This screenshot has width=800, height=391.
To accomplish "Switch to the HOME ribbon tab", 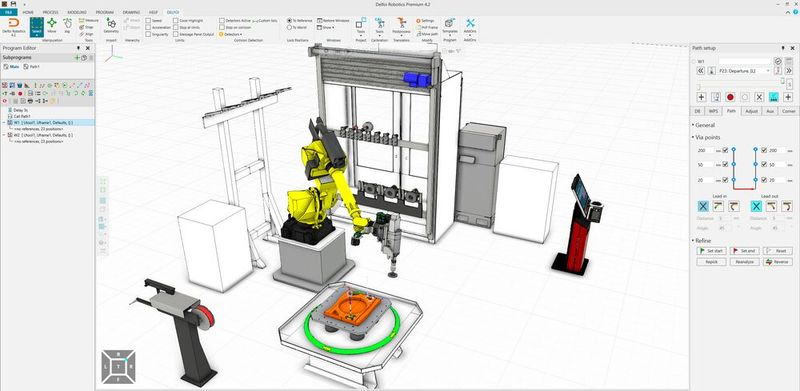I will coord(29,12).
